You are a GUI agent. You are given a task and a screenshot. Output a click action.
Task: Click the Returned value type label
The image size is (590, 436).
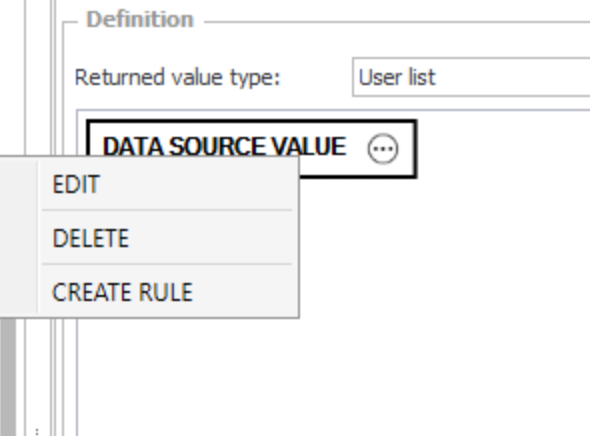[178, 77]
